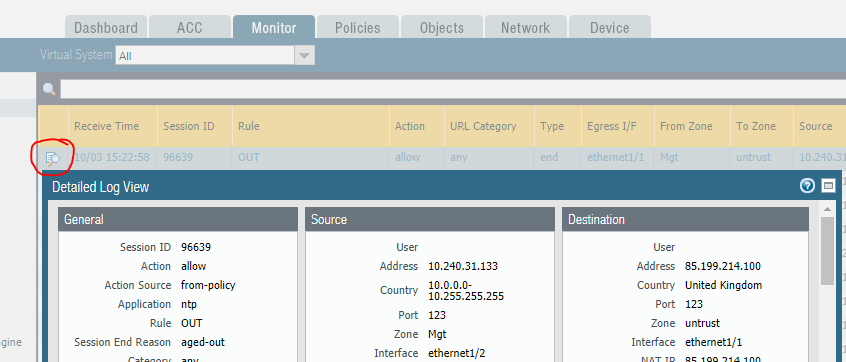Viewport: 846px width, 362px height.
Task: Click Session End Reason value aged-out
Action: pyautogui.click(x=203, y=342)
